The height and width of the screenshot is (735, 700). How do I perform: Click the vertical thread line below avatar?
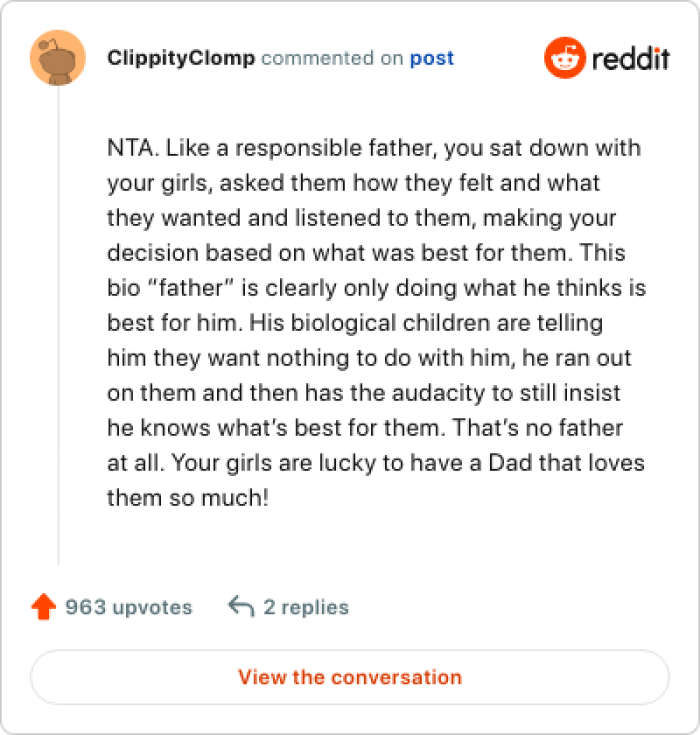pyautogui.click(x=58, y=330)
